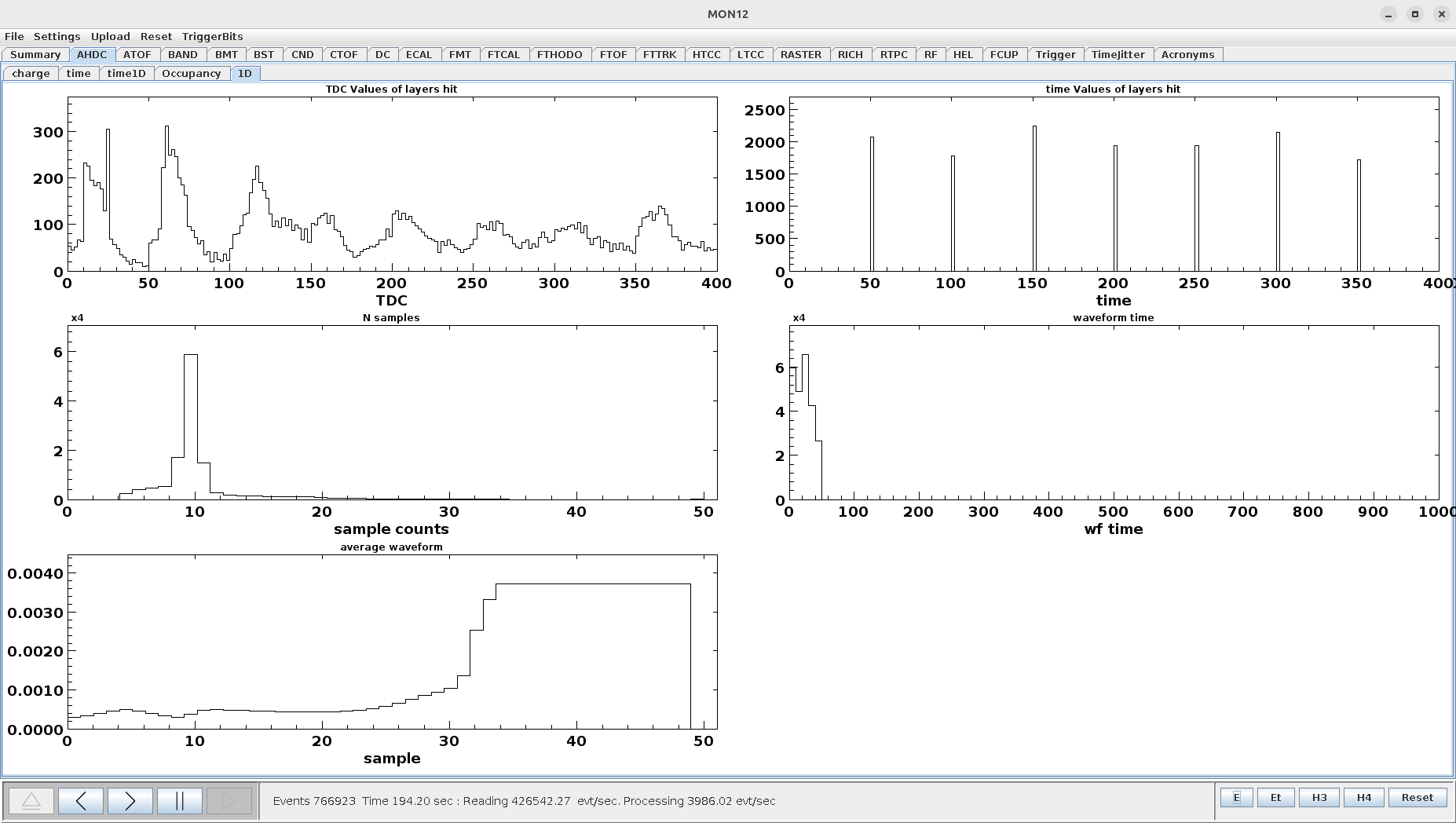Click the eject-style triangle control button

click(31, 801)
